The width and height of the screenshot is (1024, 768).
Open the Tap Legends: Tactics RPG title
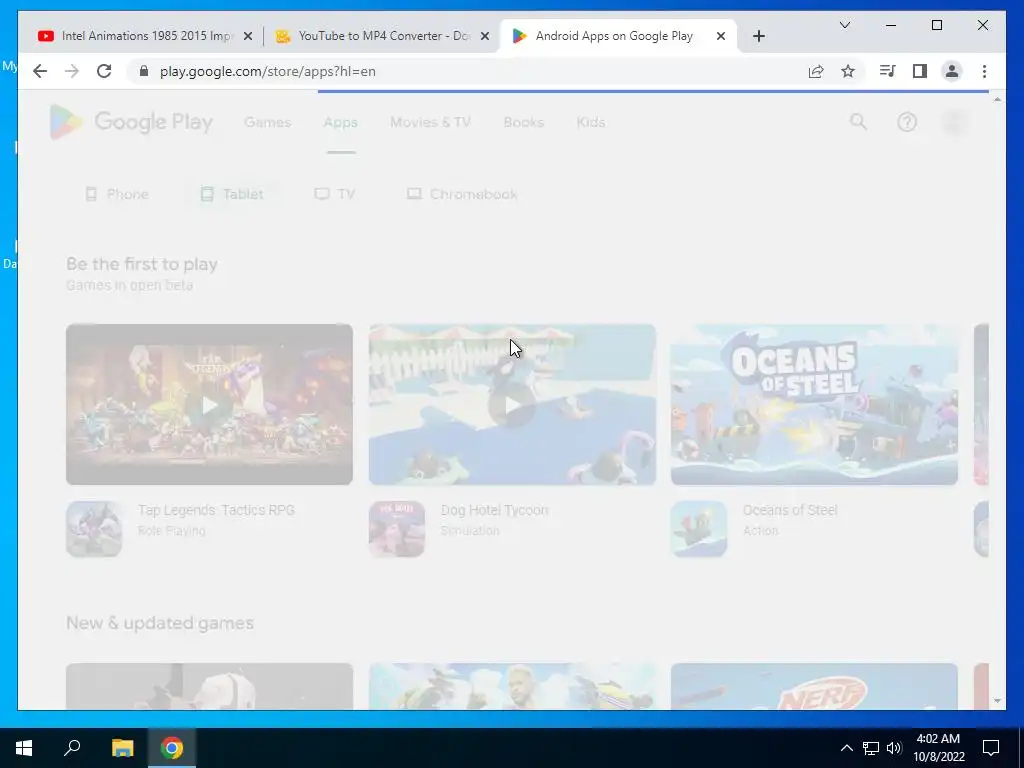[216, 510]
